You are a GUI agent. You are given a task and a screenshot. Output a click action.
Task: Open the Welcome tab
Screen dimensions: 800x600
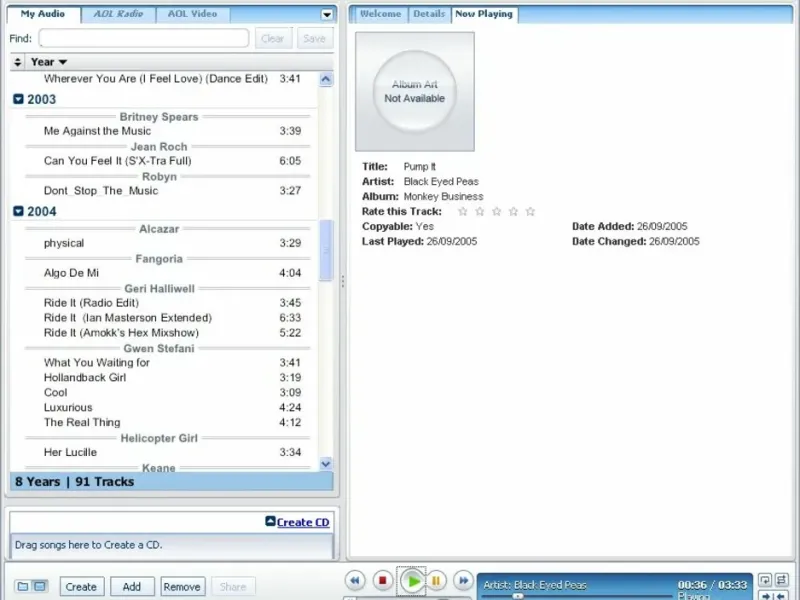coord(380,14)
